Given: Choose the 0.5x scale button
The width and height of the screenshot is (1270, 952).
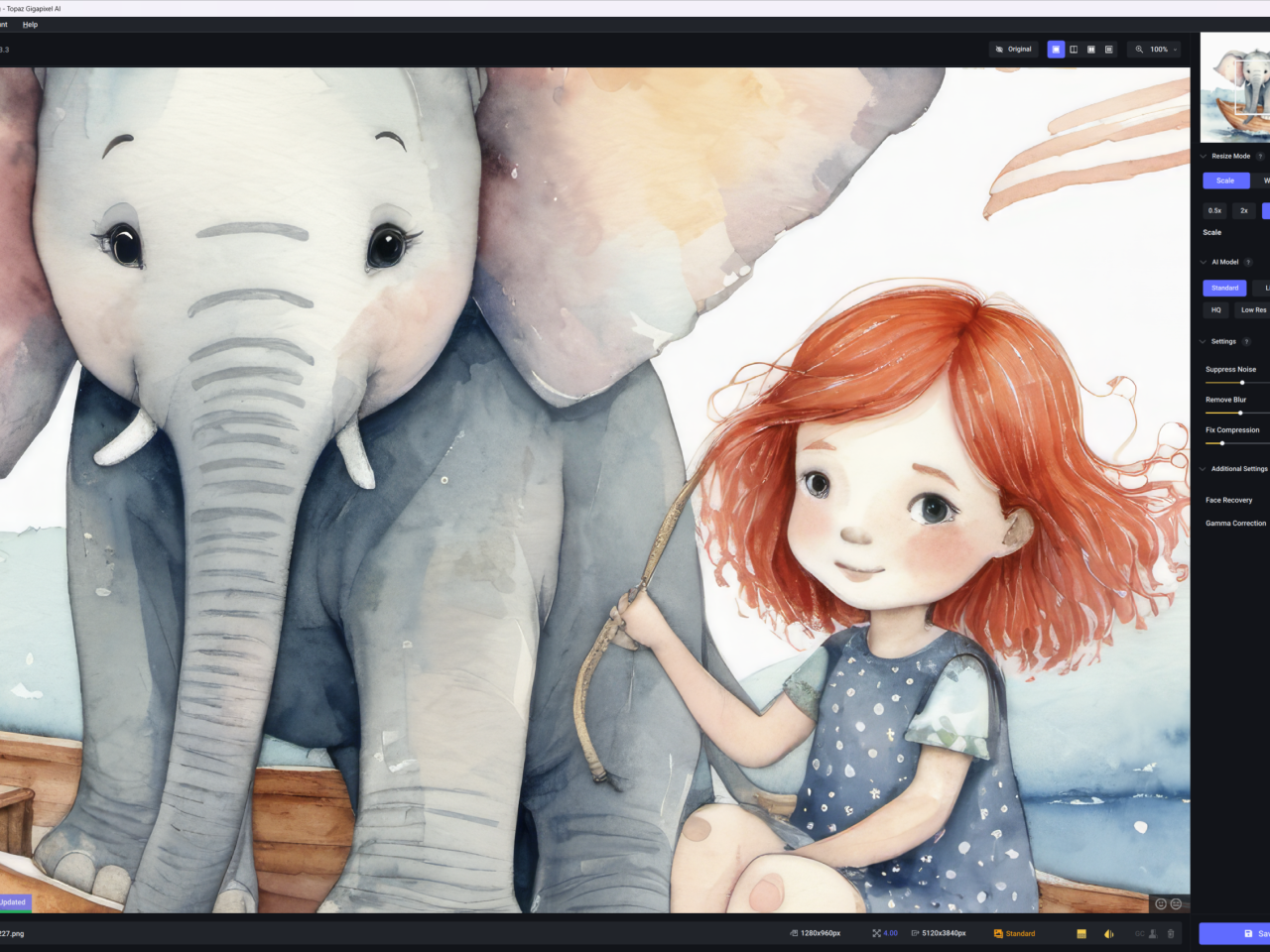Looking at the screenshot, I should [x=1214, y=210].
